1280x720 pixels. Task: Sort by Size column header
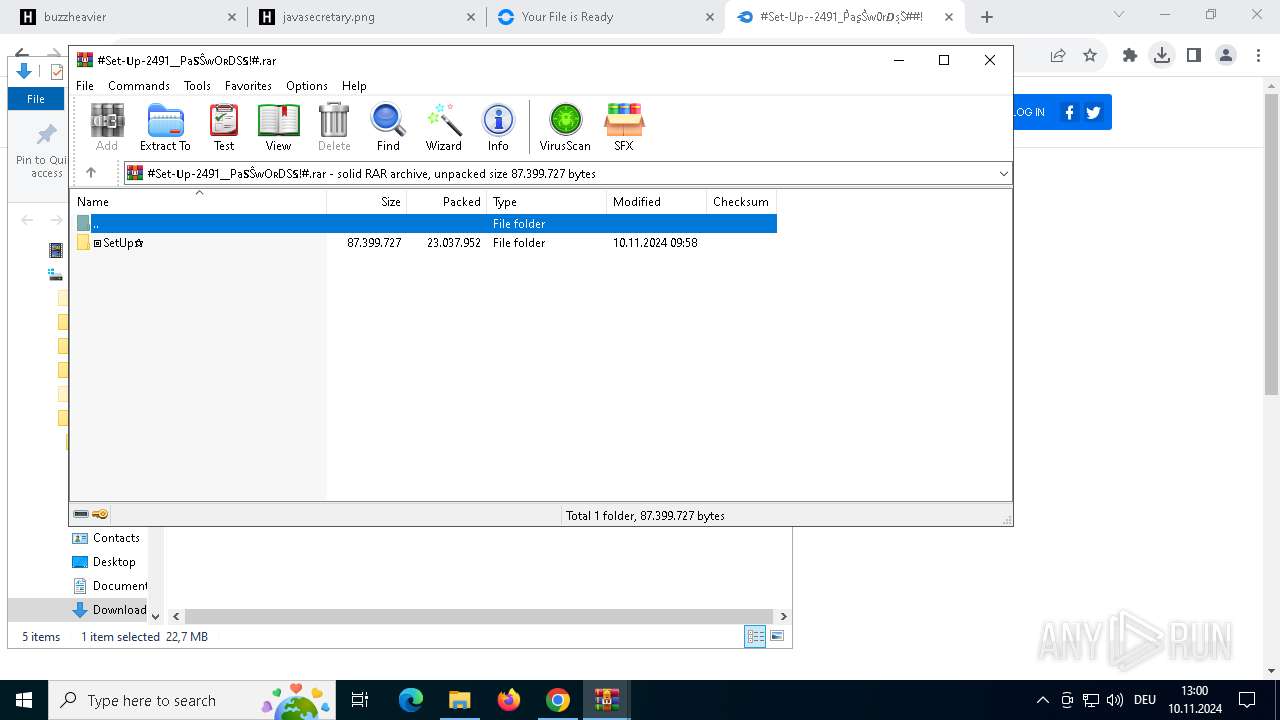point(367,201)
